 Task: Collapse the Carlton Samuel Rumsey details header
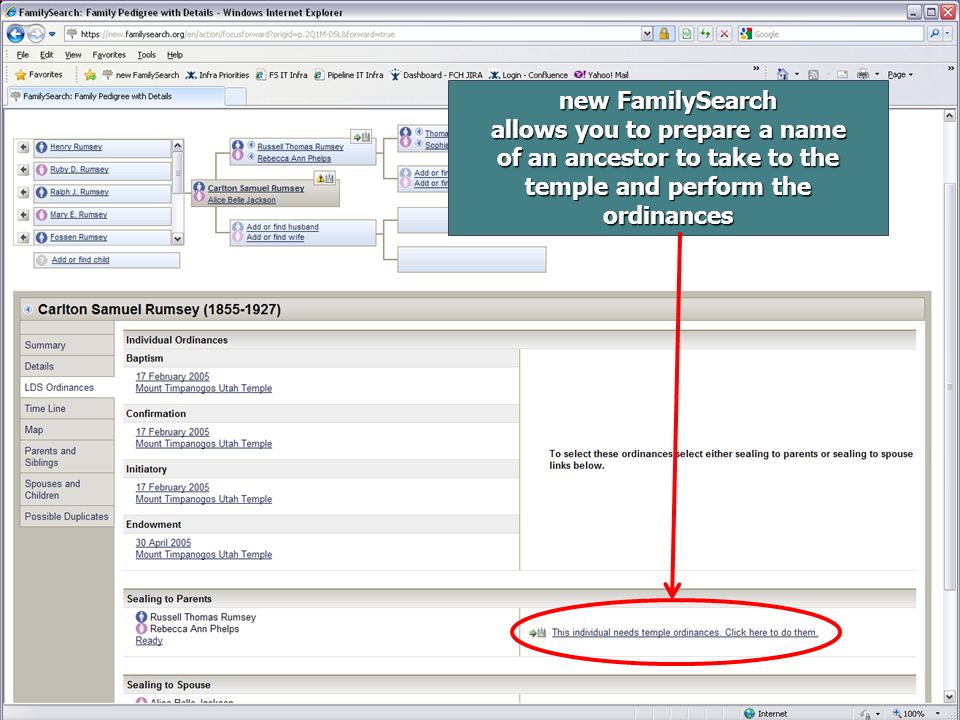(28, 310)
